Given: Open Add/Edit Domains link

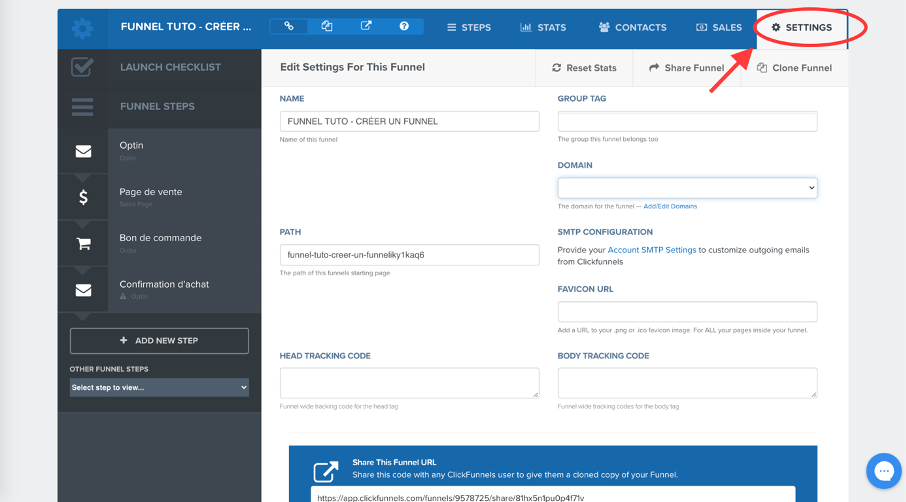Looking at the screenshot, I should click(x=670, y=206).
